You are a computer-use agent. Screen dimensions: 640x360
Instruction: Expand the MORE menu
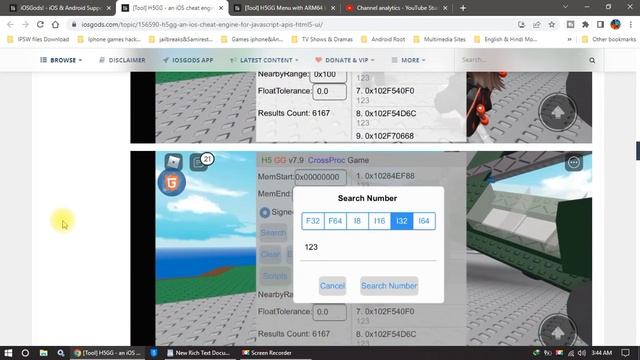click(x=409, y=60)
